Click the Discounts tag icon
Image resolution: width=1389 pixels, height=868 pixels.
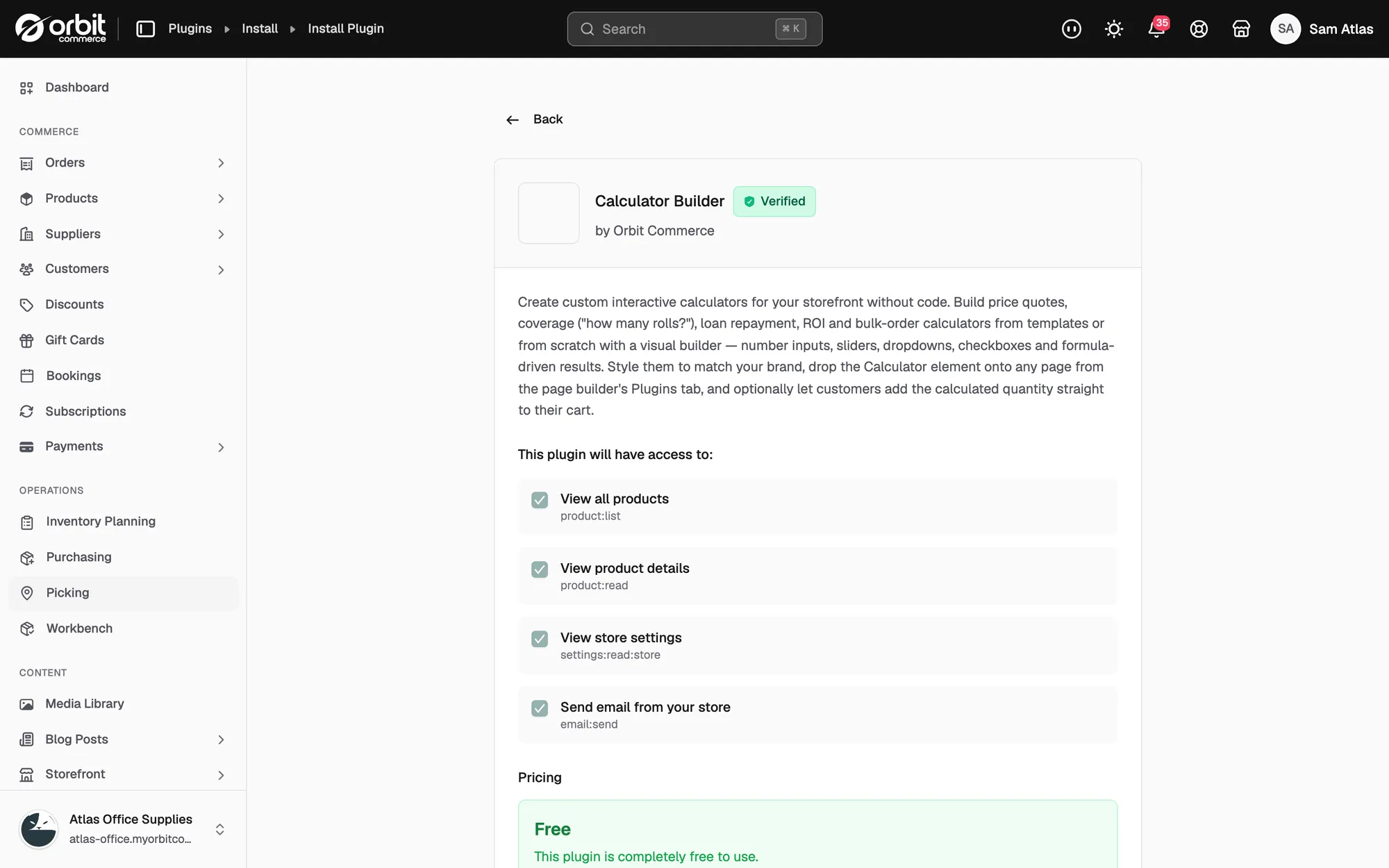[x=26, y=305]
